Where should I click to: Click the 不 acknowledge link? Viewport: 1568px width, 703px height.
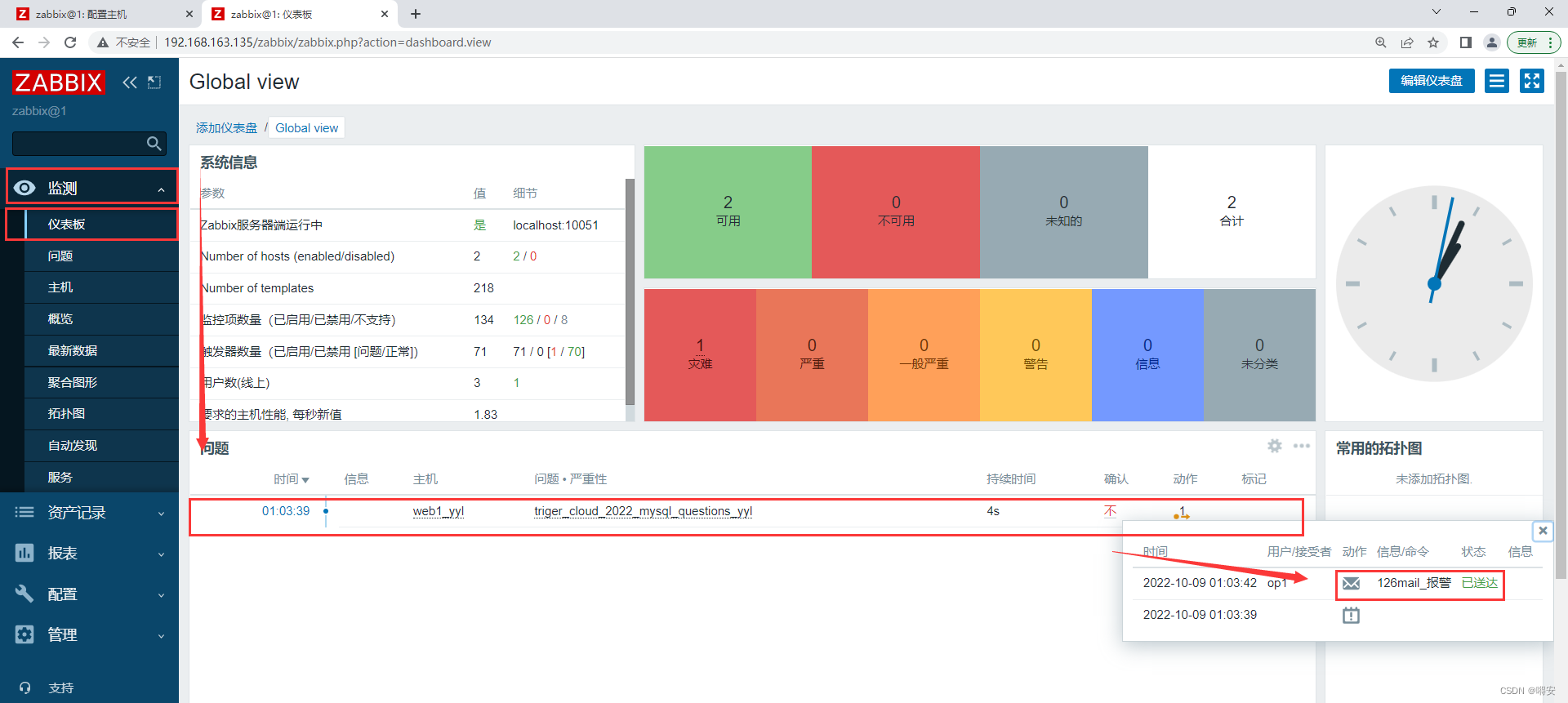(1110, 511)
